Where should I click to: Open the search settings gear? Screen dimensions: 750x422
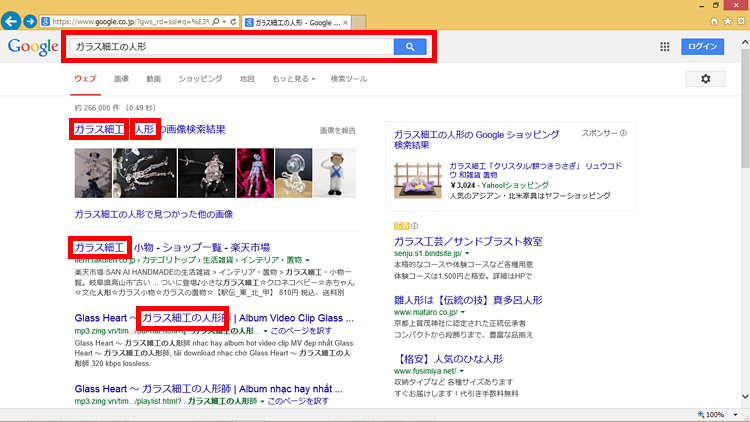click(705, 79)
